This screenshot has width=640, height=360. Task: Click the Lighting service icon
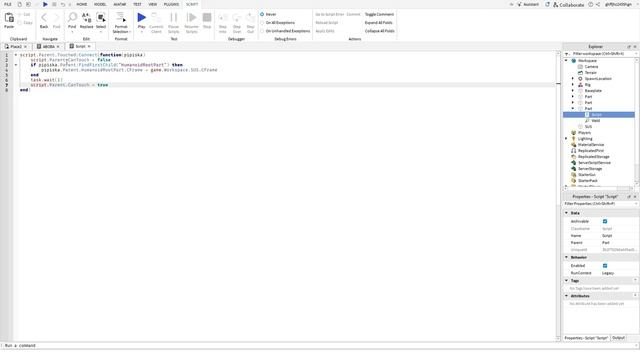point(573,139)
